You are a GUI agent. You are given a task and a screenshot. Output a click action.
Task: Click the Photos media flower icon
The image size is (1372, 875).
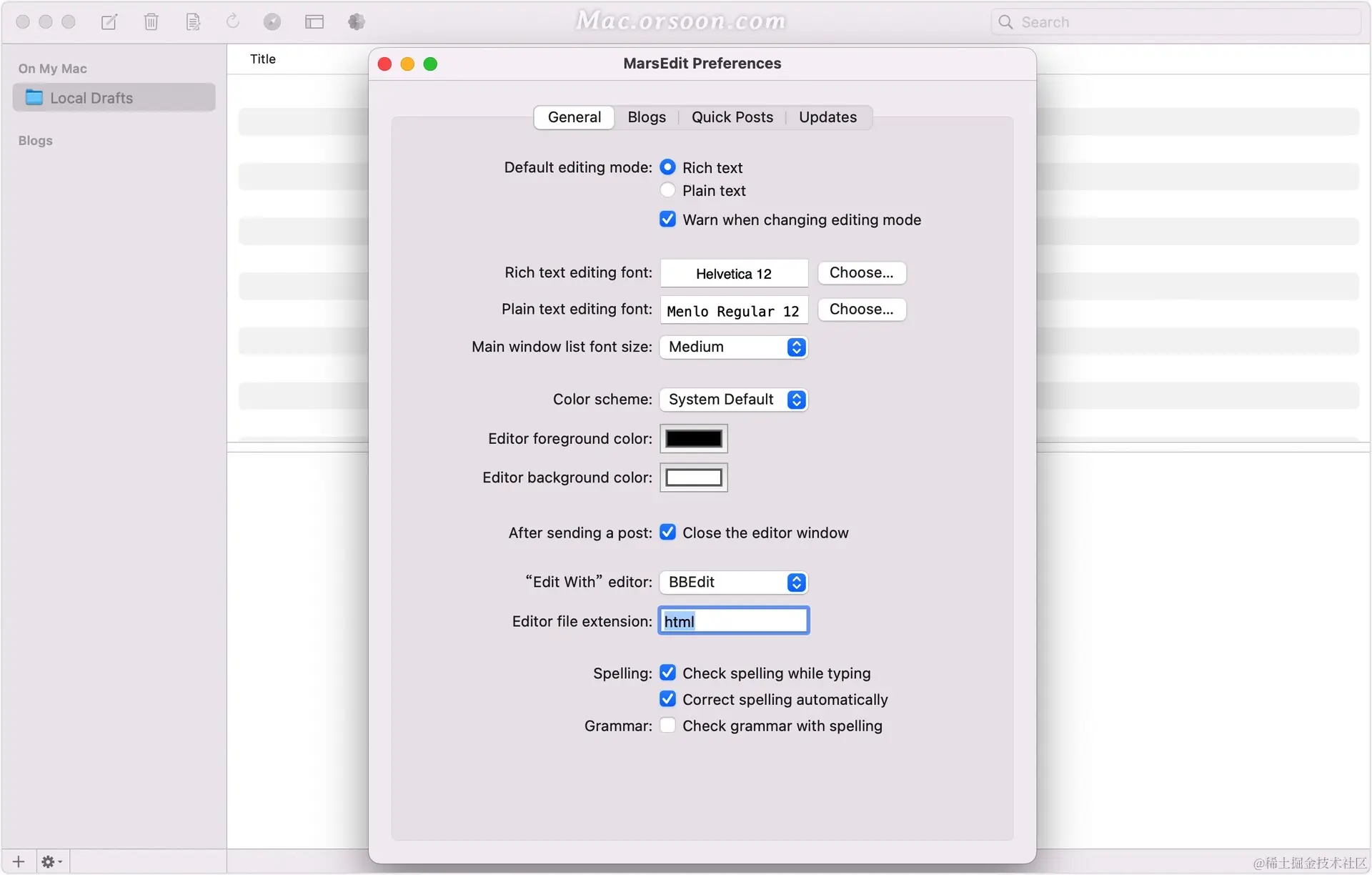coord(357,22)
